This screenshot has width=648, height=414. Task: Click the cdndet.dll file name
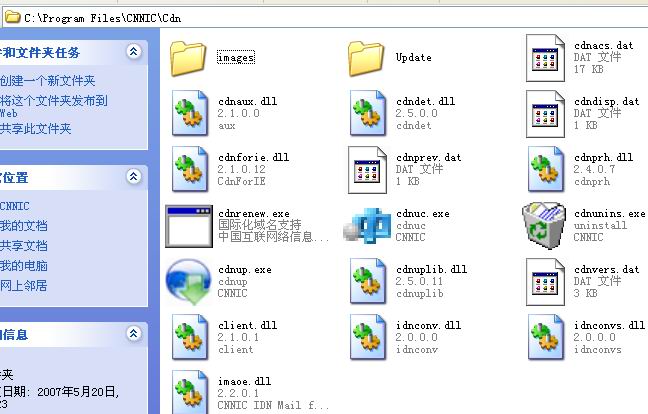click(x=426, y=101)
